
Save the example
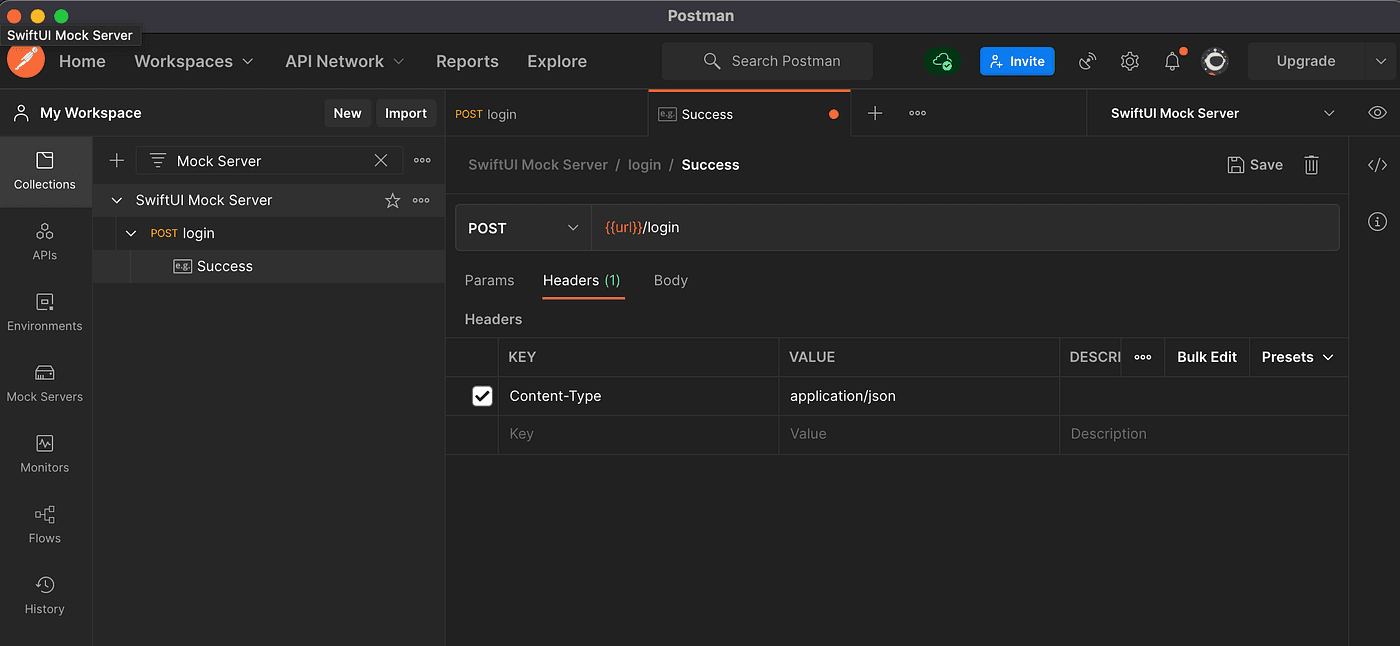coord(1255,165)
